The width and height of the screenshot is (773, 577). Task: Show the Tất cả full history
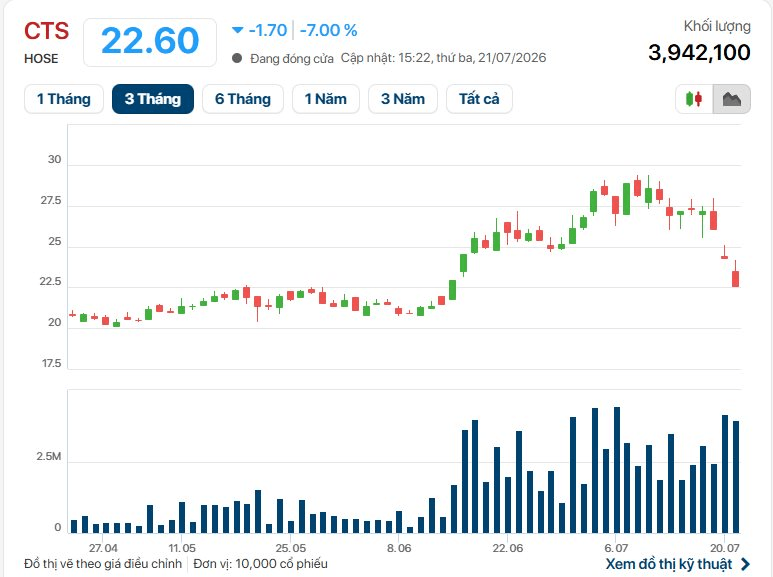coord(479,99)
